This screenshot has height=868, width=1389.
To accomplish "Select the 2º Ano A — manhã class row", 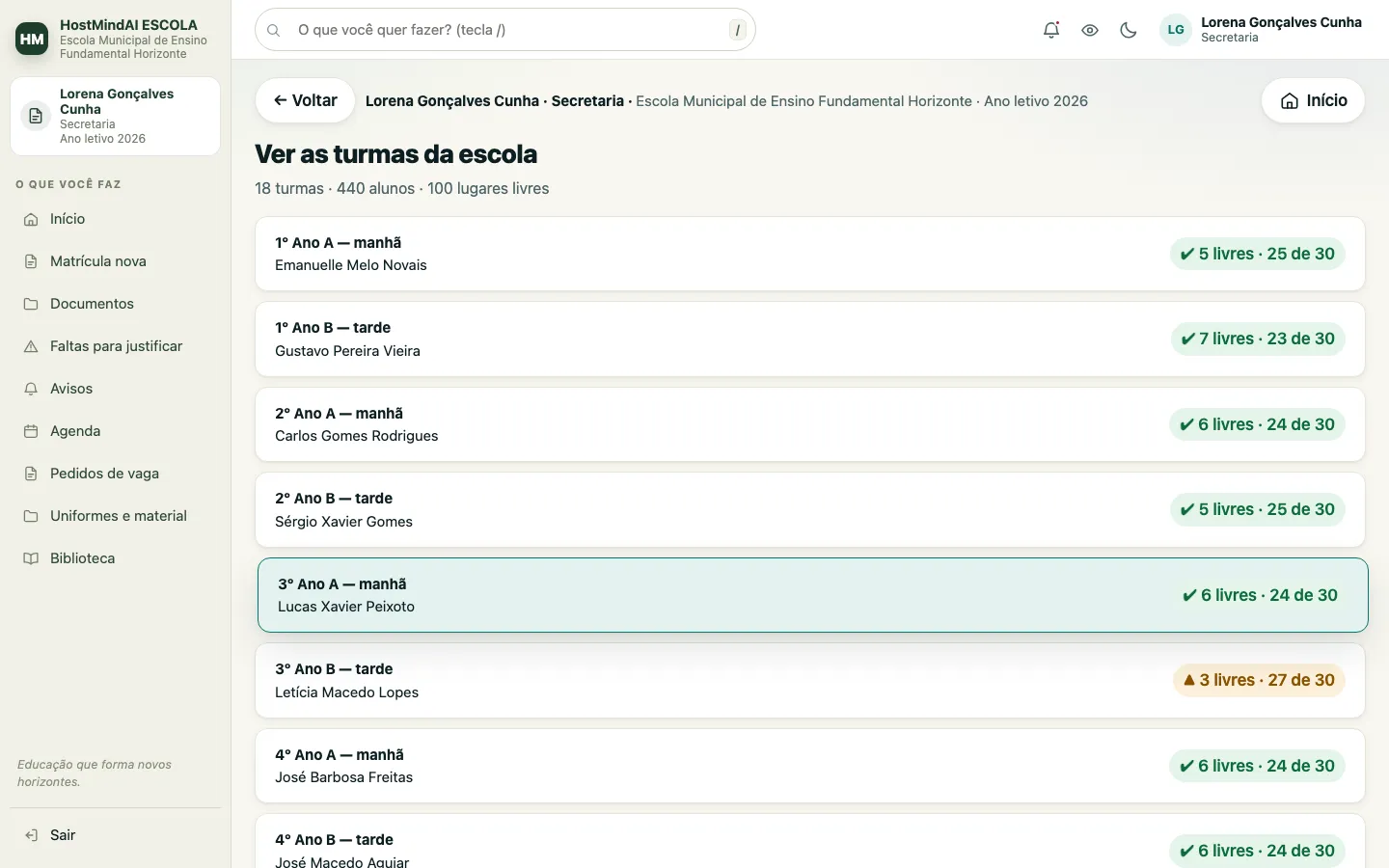I will pyautogui.click(x=810, y=424).
